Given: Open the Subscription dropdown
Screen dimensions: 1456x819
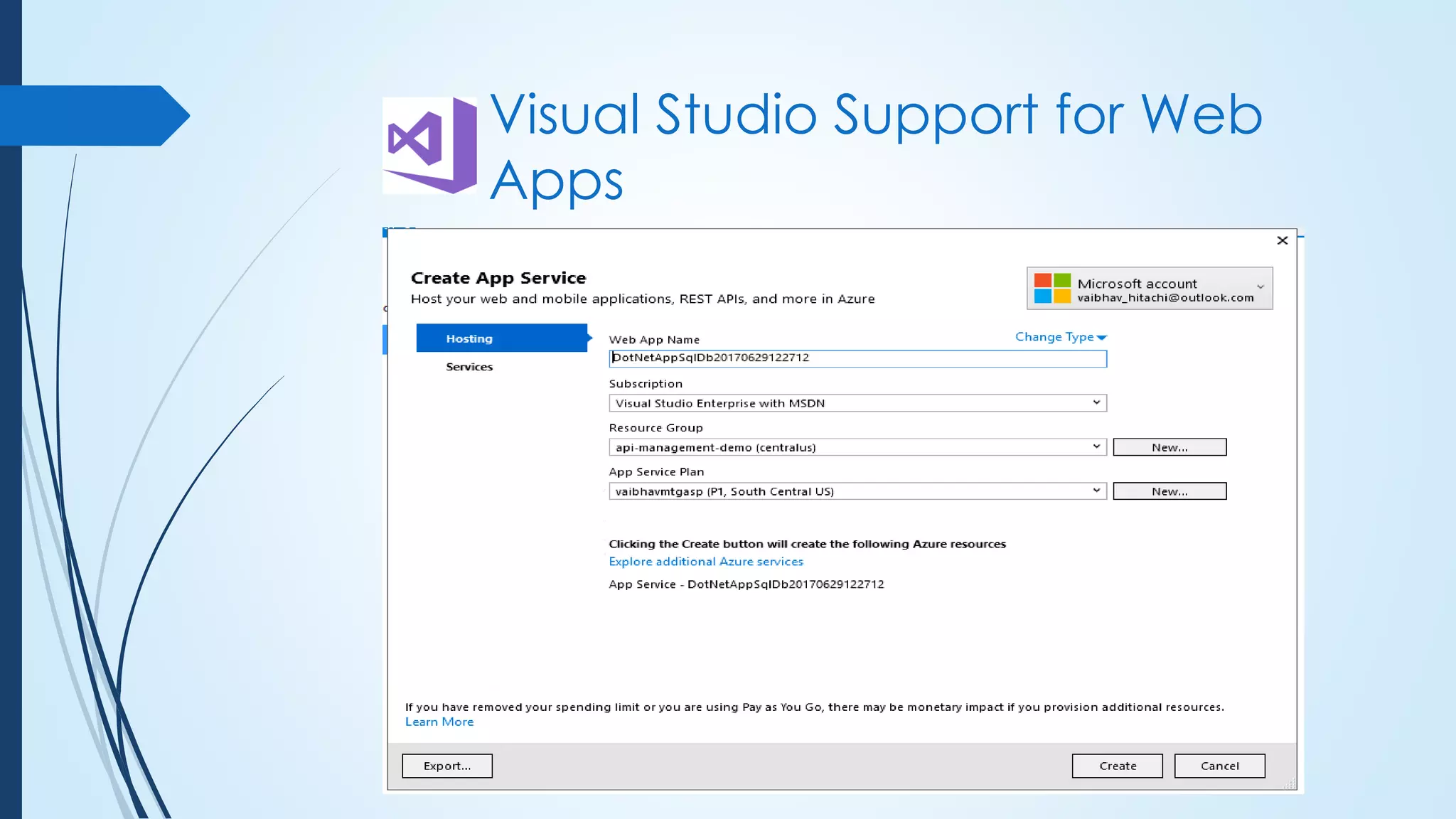Looking at the screenshot, I should tap(857, 403).
